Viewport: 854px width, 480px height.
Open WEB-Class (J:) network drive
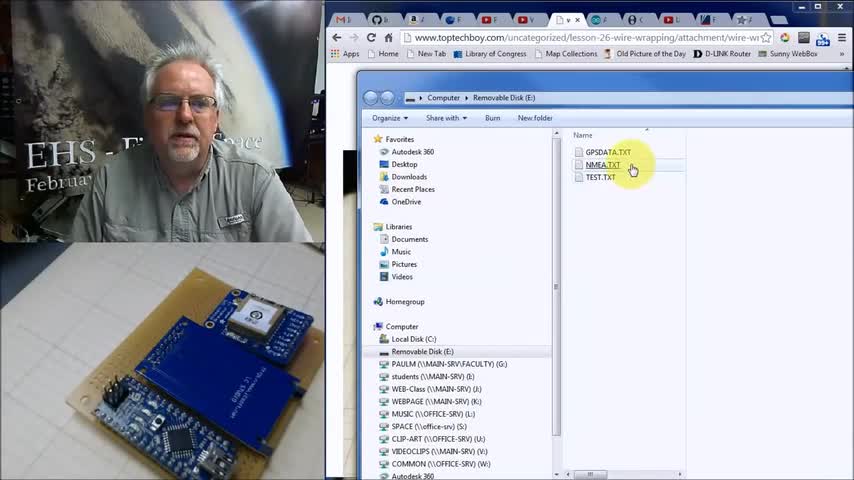click(436, 390)
